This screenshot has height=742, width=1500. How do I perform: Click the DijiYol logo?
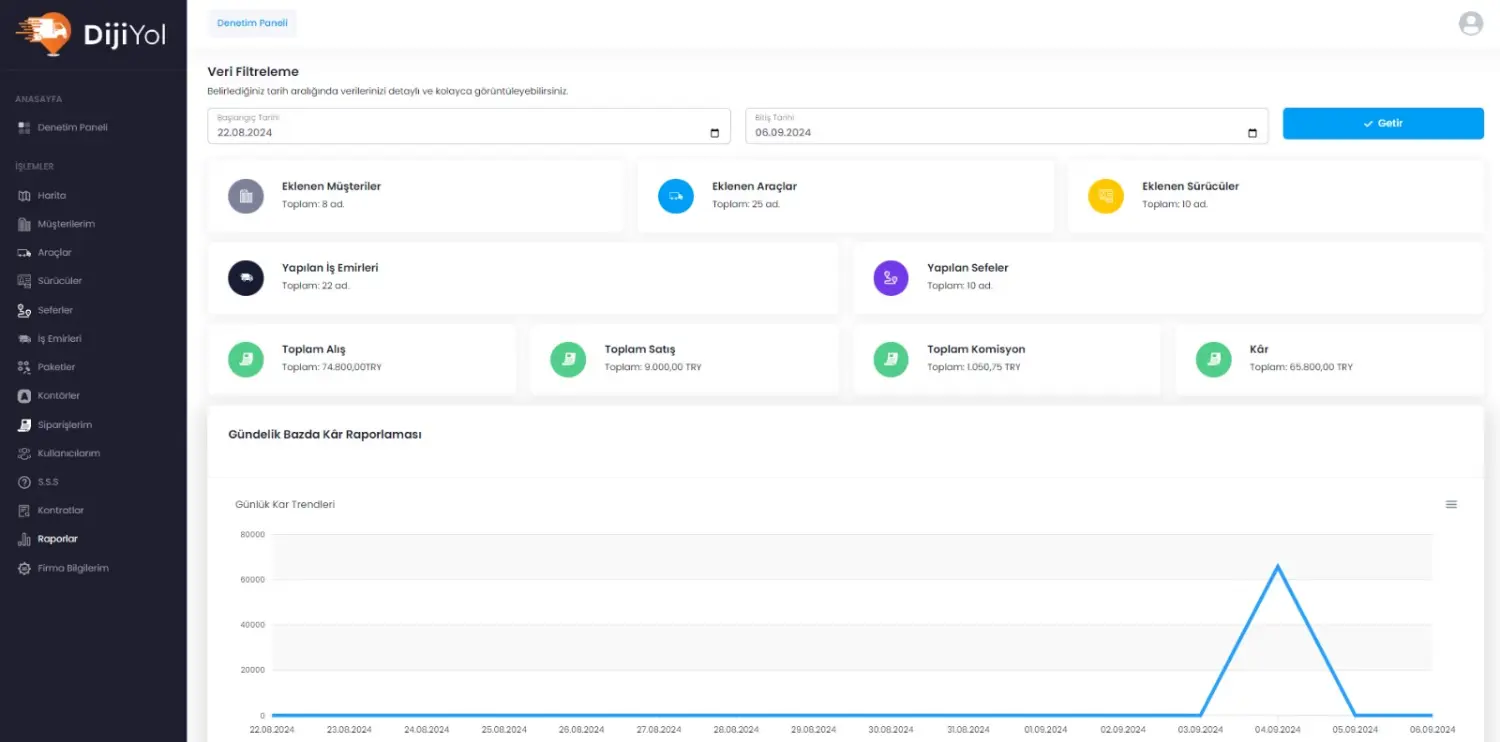coord(91,35)
